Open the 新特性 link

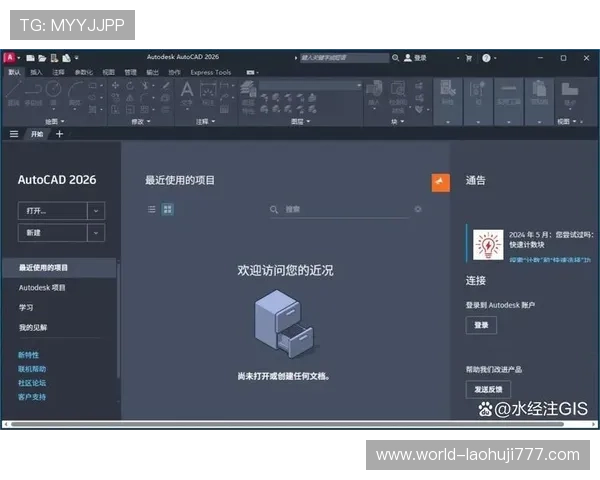28,355
